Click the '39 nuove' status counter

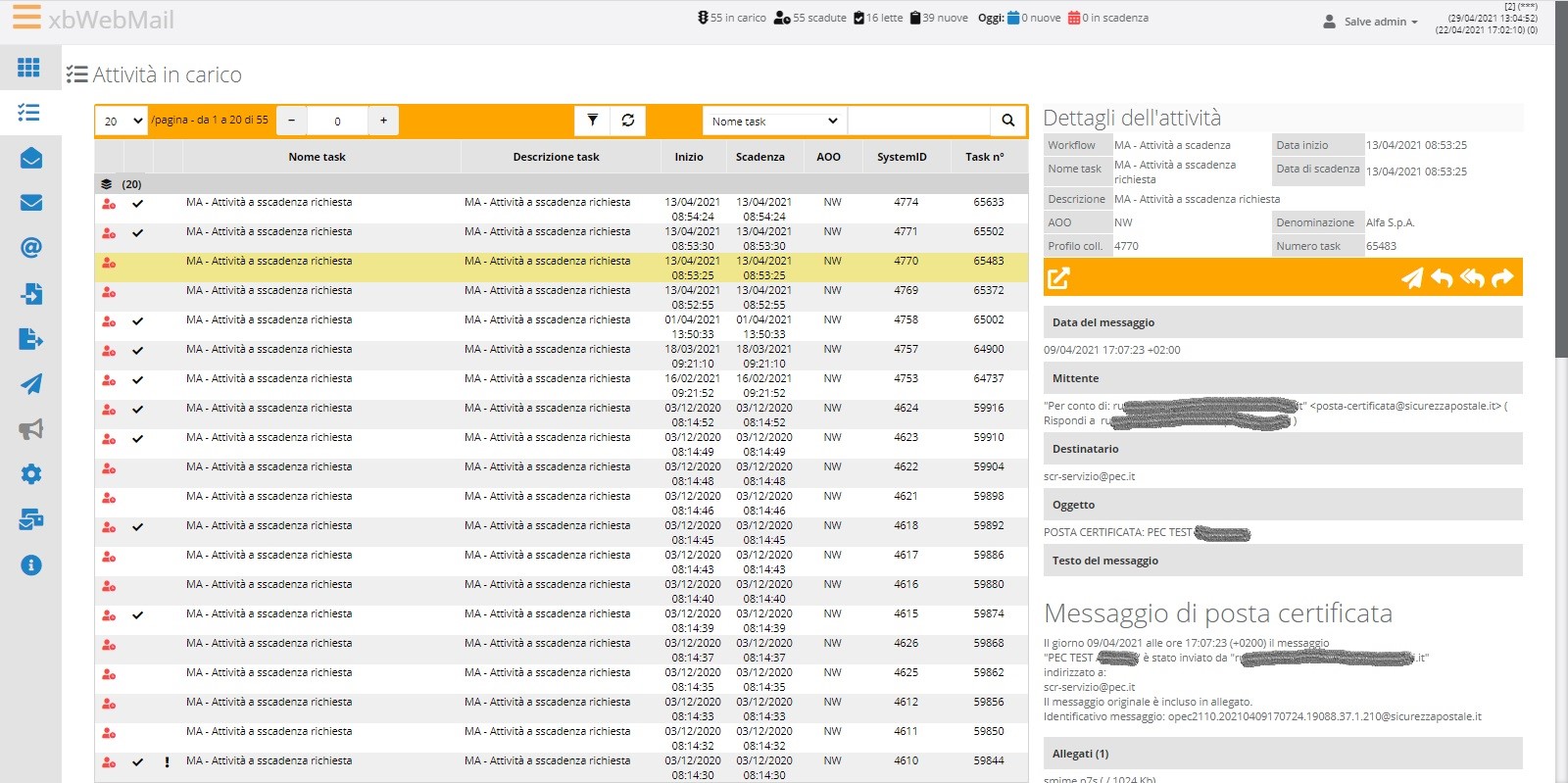[x=939, y=18]
